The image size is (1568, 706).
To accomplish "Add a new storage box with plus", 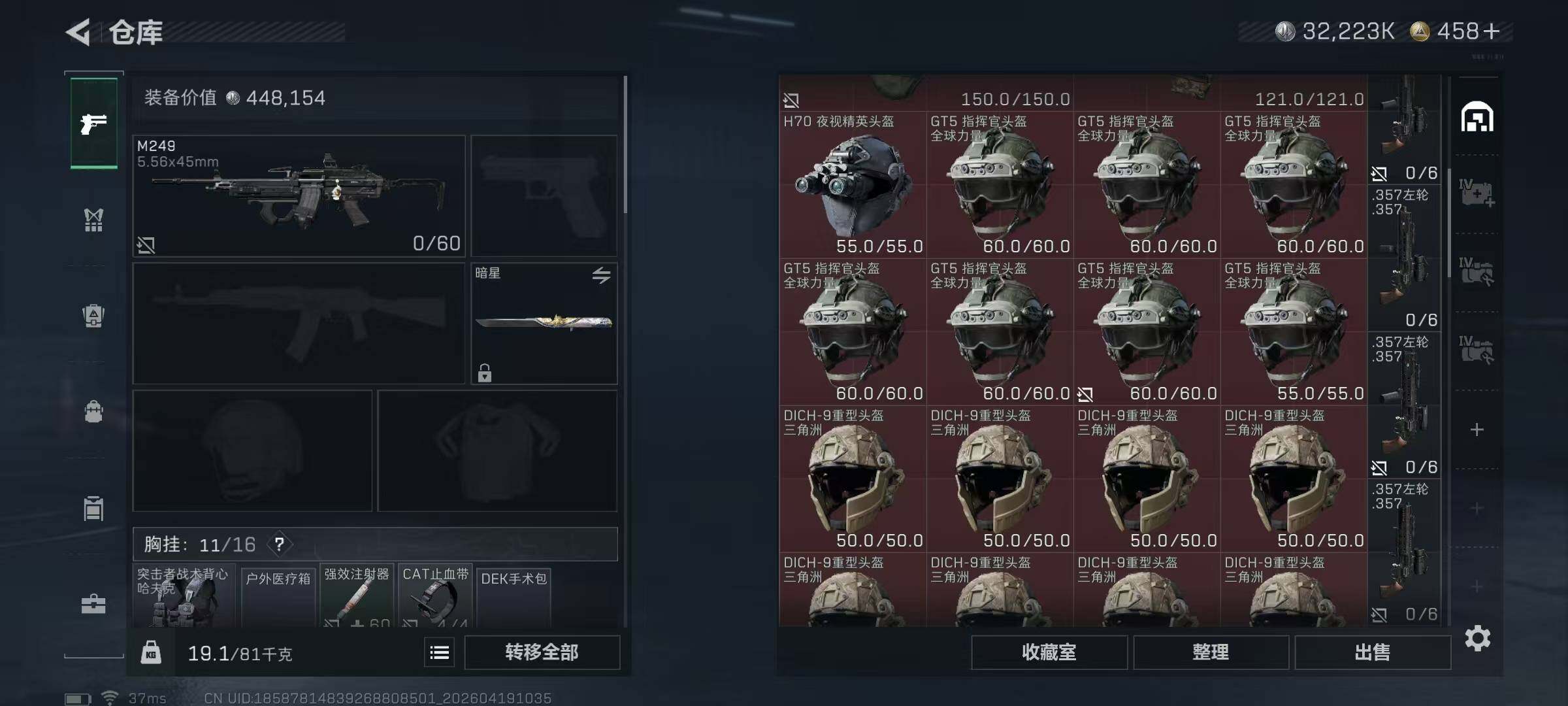I will [x=1477, y=429].
